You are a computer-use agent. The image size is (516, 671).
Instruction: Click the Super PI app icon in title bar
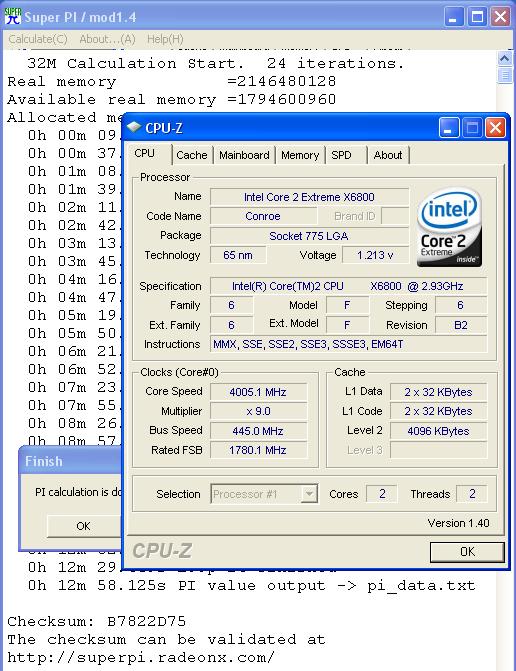click(x=13, y=16)
